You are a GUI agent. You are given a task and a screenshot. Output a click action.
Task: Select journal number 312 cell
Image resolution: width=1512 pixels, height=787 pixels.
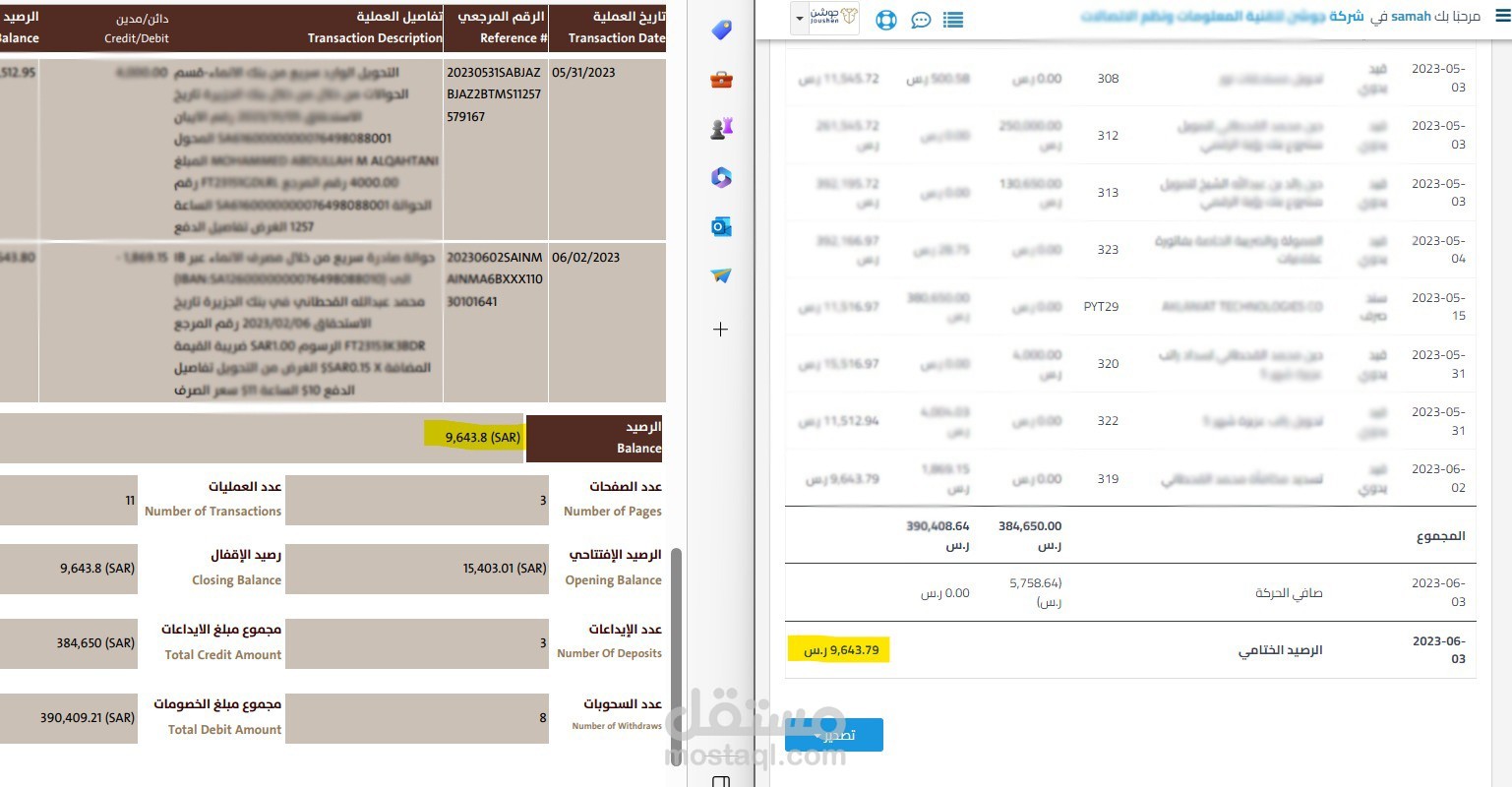point(1108,136)
